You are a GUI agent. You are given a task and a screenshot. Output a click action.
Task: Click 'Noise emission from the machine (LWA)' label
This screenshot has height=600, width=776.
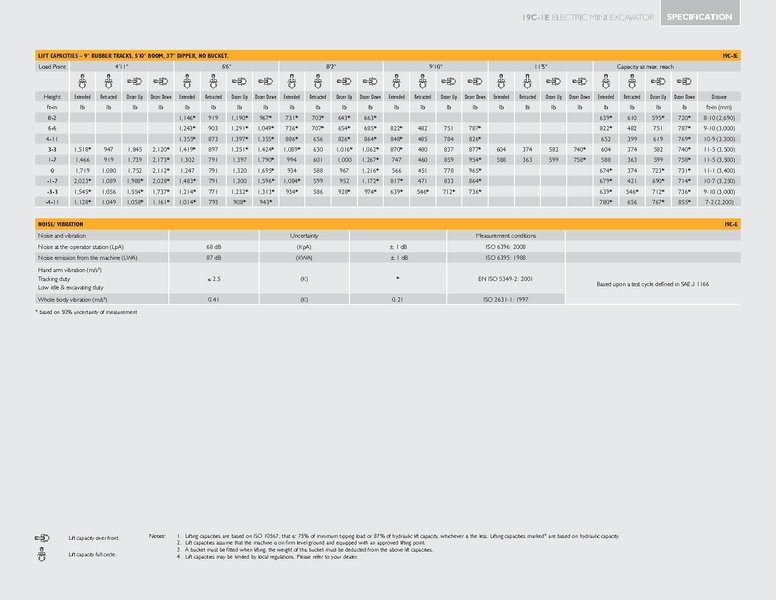[x=88, y=257]
